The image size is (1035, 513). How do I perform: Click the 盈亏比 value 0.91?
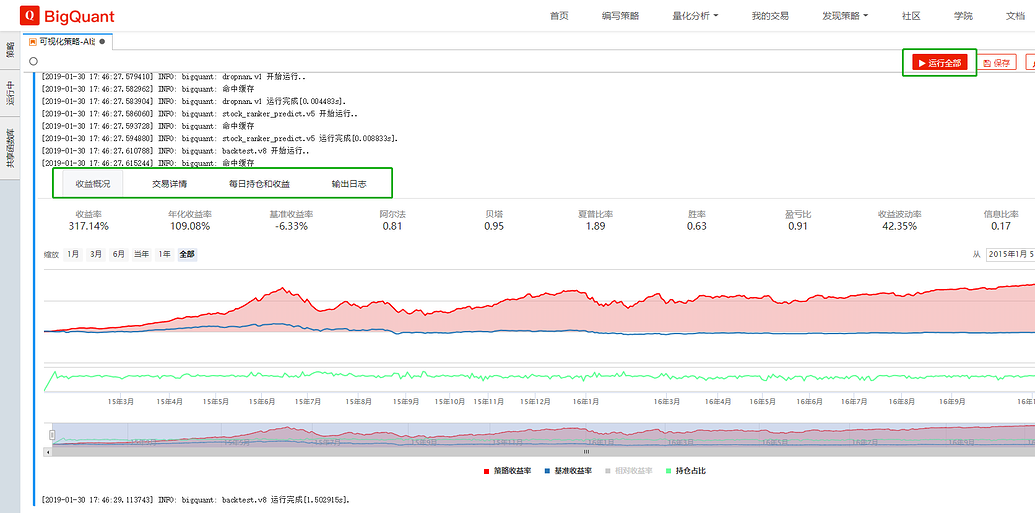tap(798, 226)
